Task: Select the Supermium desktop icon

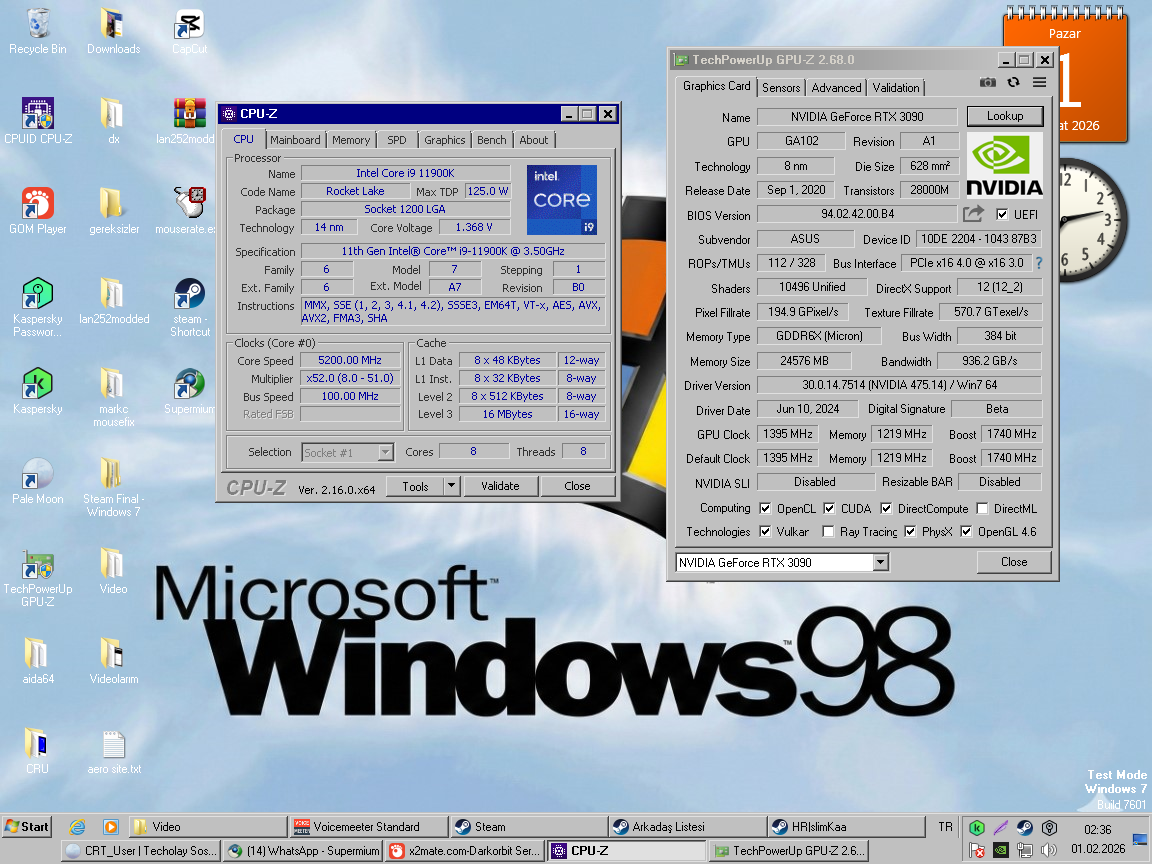Action: pyautogui.click(x=189, y=392)
